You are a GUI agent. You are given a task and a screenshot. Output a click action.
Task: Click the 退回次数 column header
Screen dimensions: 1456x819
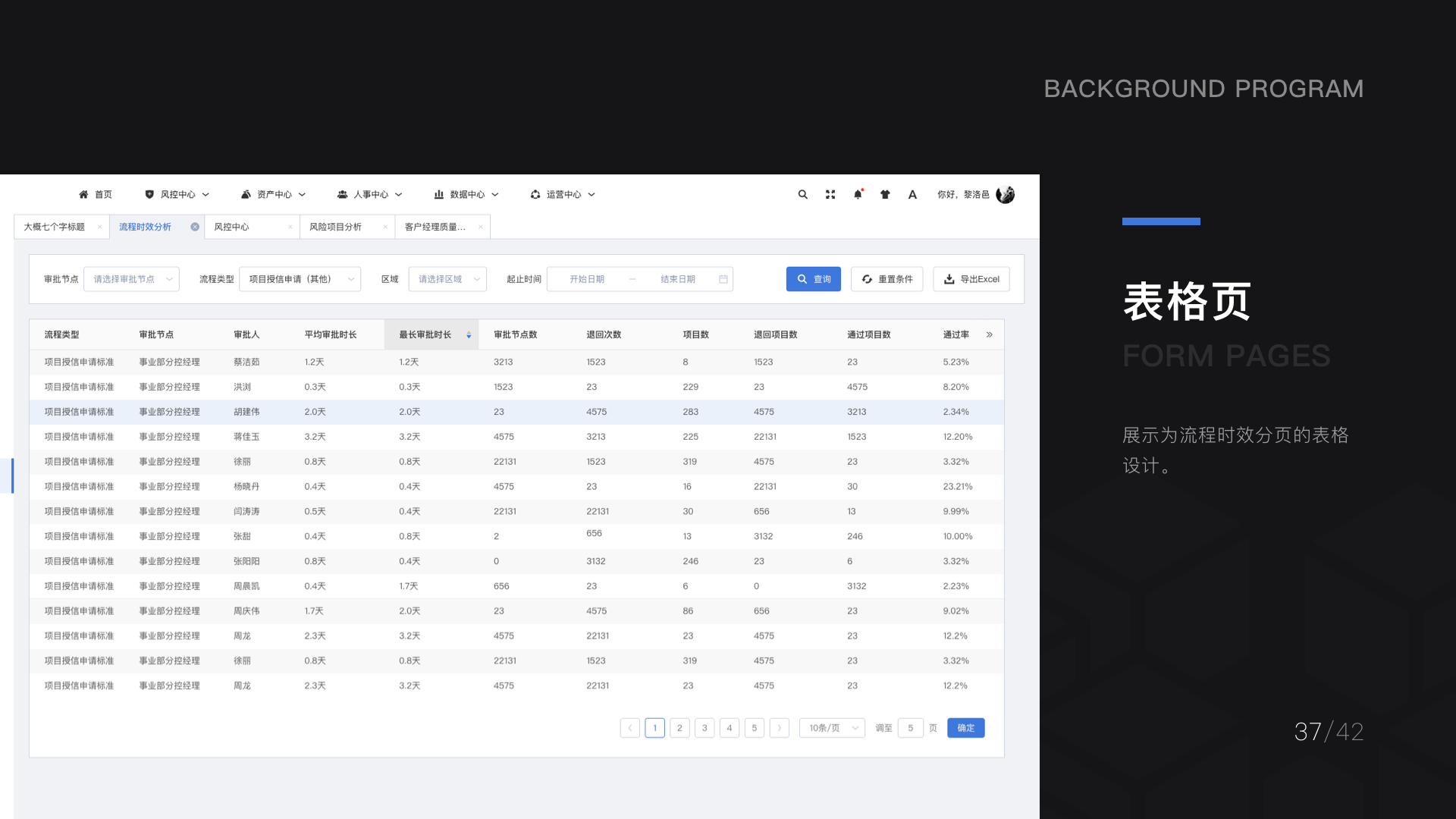click(604, 334)
